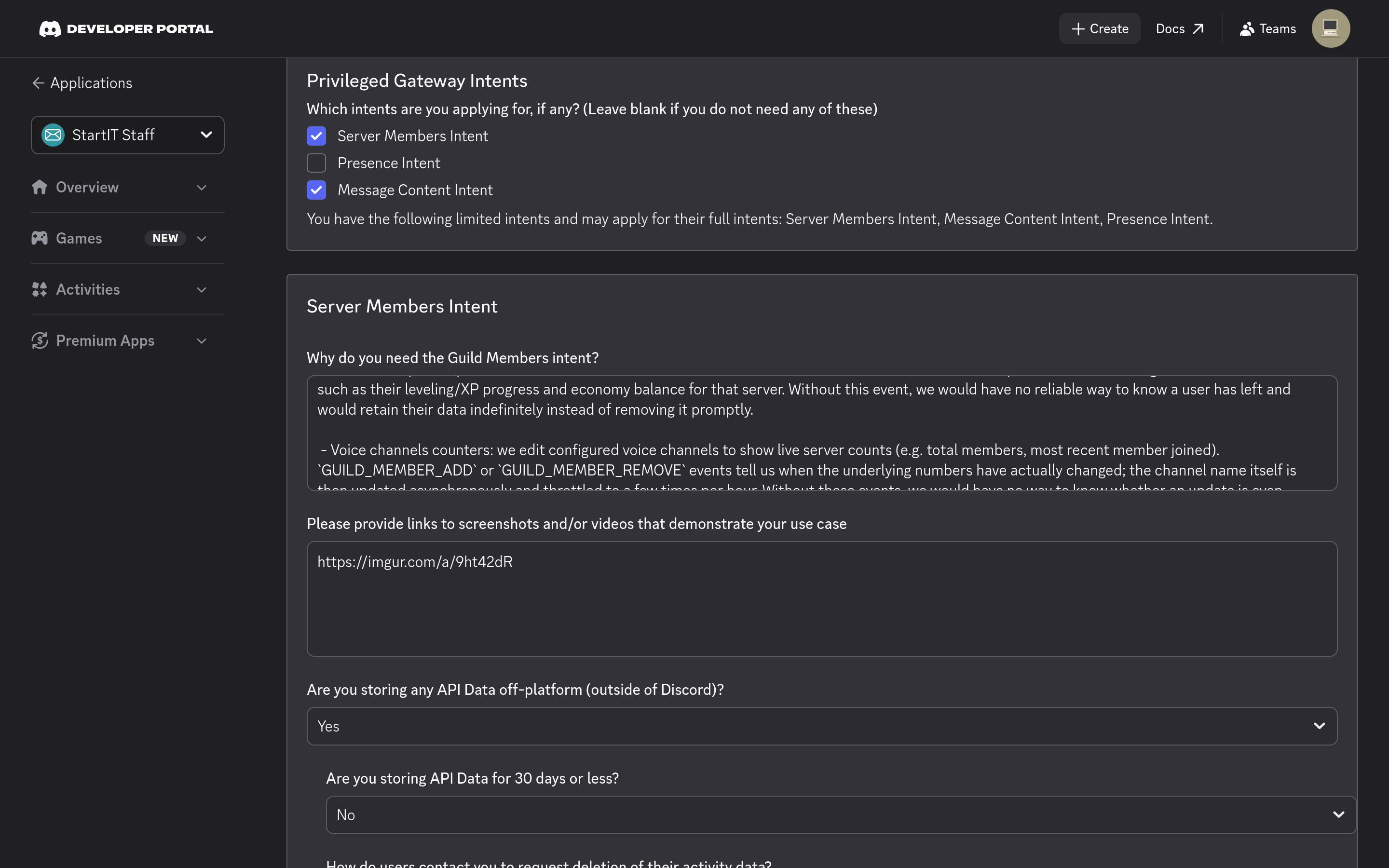Image resolution: width=1389 pixels, height=868 pixels.
Task: Click the plus icon on Create
Action: [x=1078, y=29]
